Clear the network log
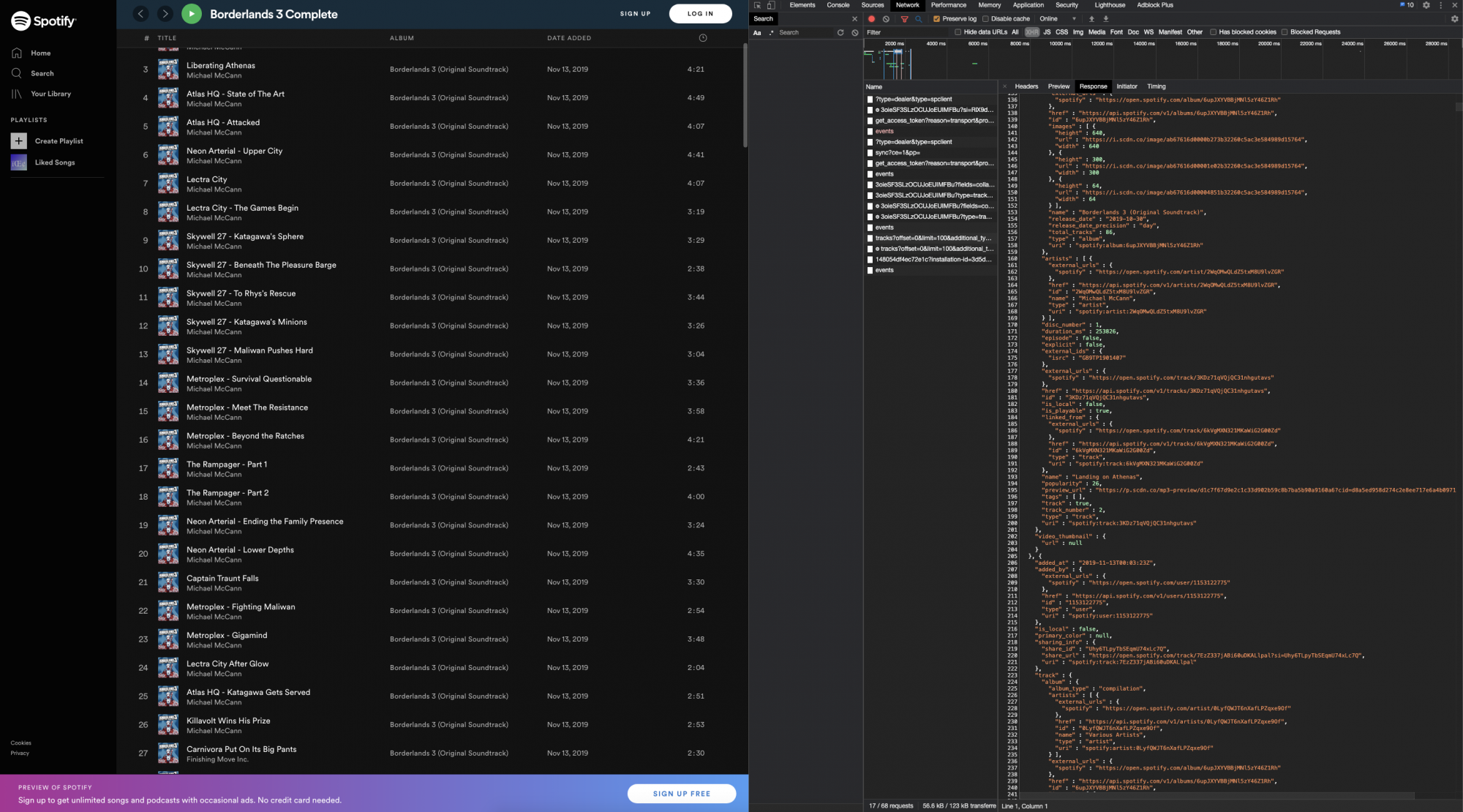 point(886,19)
